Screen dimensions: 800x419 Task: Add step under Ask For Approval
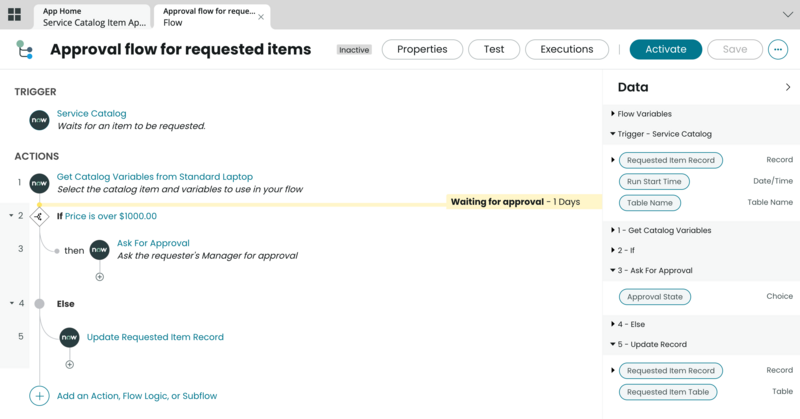click(99, 277)
